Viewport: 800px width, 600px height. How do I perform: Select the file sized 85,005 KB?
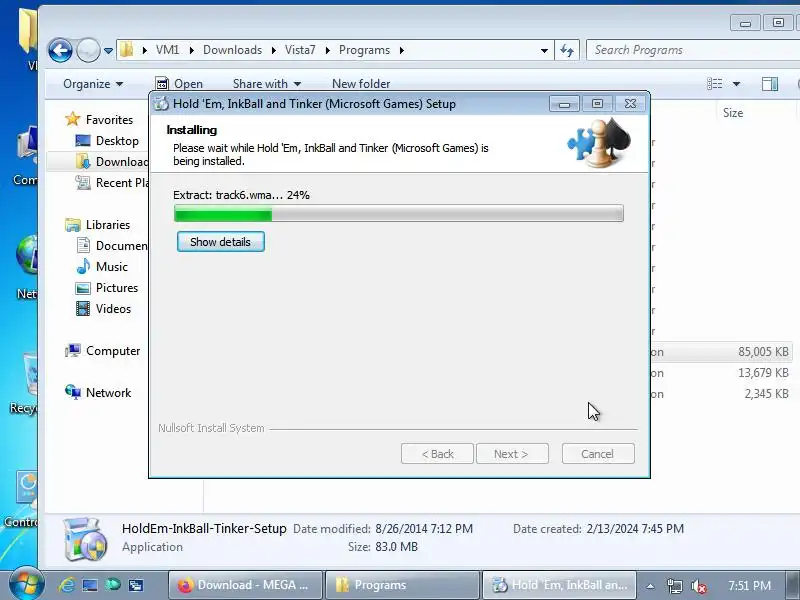[x=722, y=352]
